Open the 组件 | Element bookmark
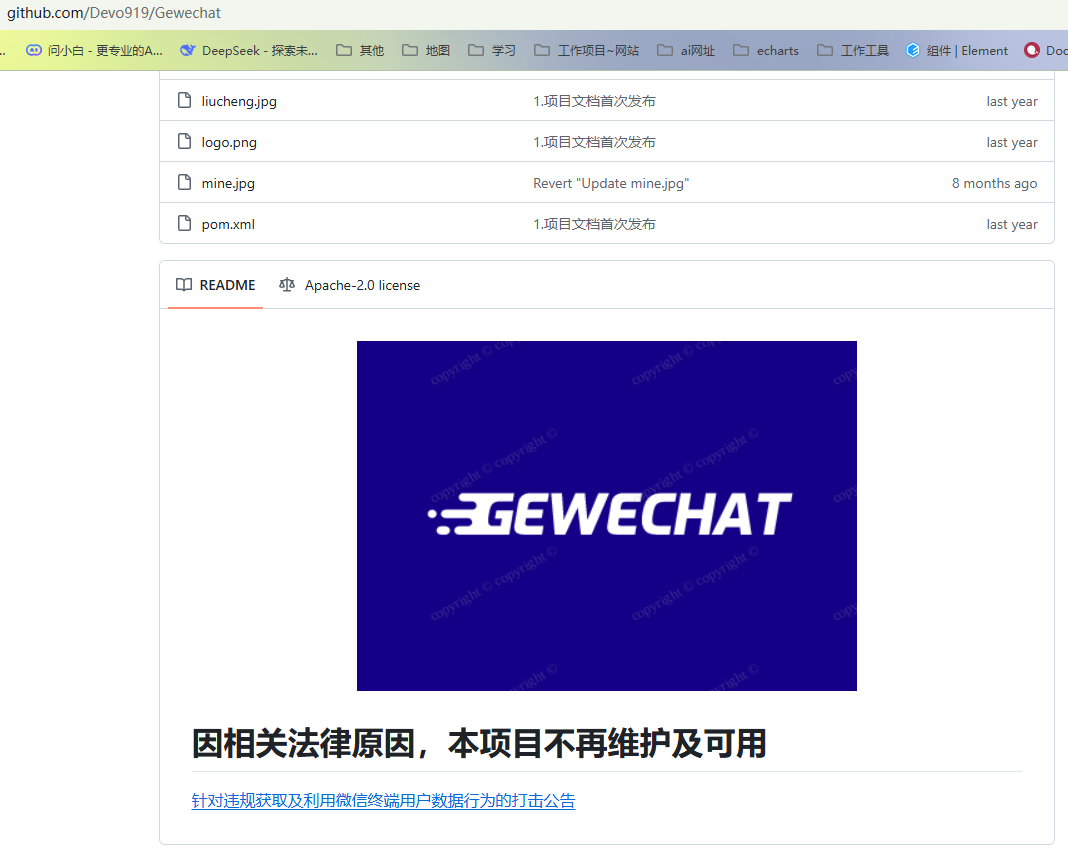The height and width of the screenshot is (852, 1068). point(957,50)
